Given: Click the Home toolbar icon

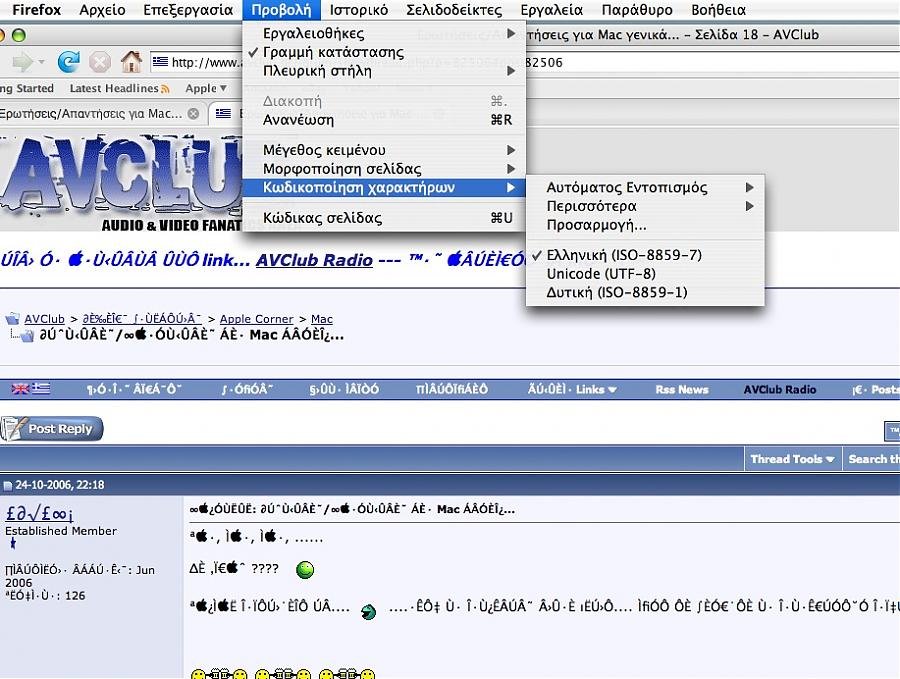Looking at the screenshot, I should (130, 62).
